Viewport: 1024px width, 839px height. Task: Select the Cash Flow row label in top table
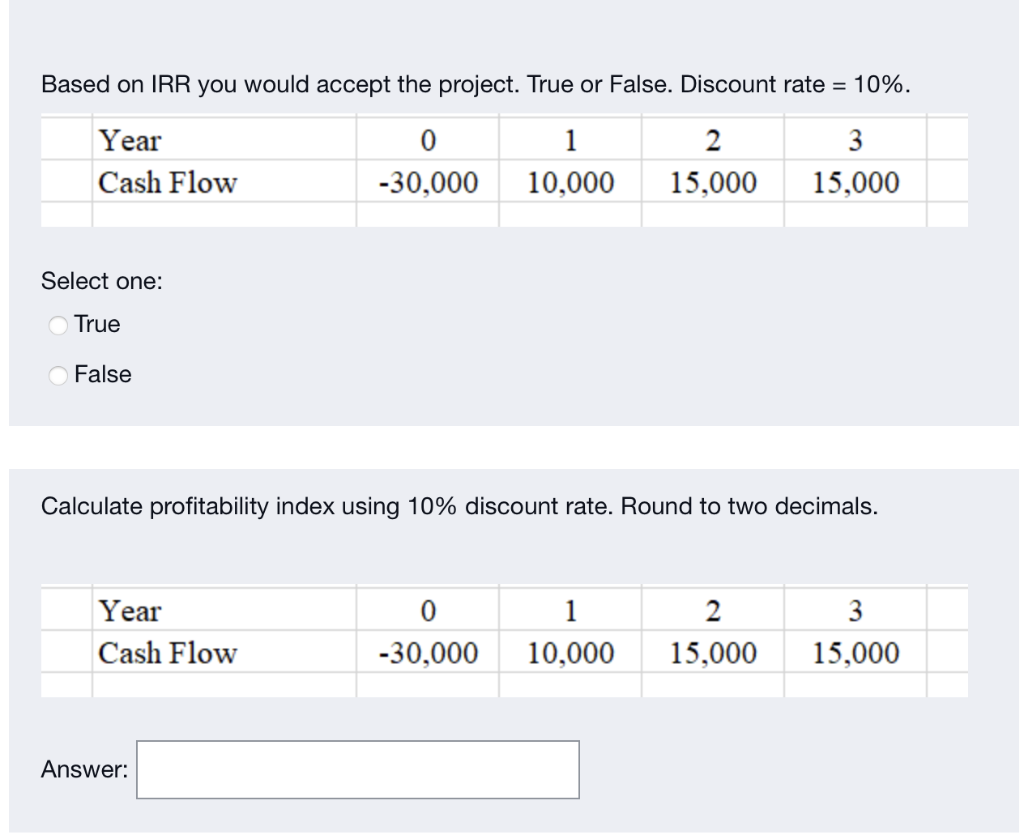[x=166, y=182]
